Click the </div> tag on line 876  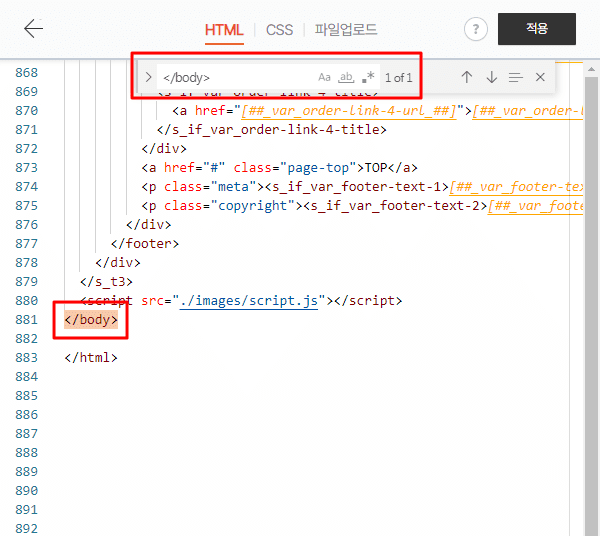(148, 225)
